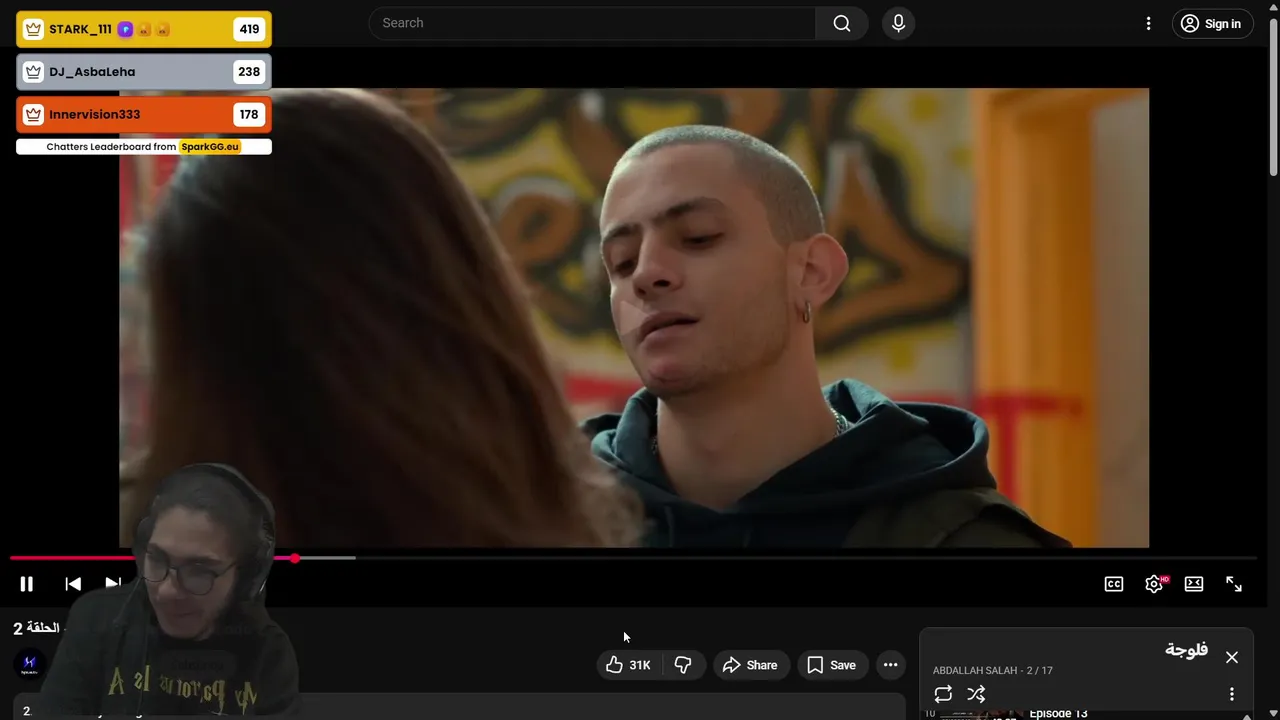The image size is (1280, 720).
Task: Click the ABDALLAH SALAH playlist author
Action: (975, 671)
